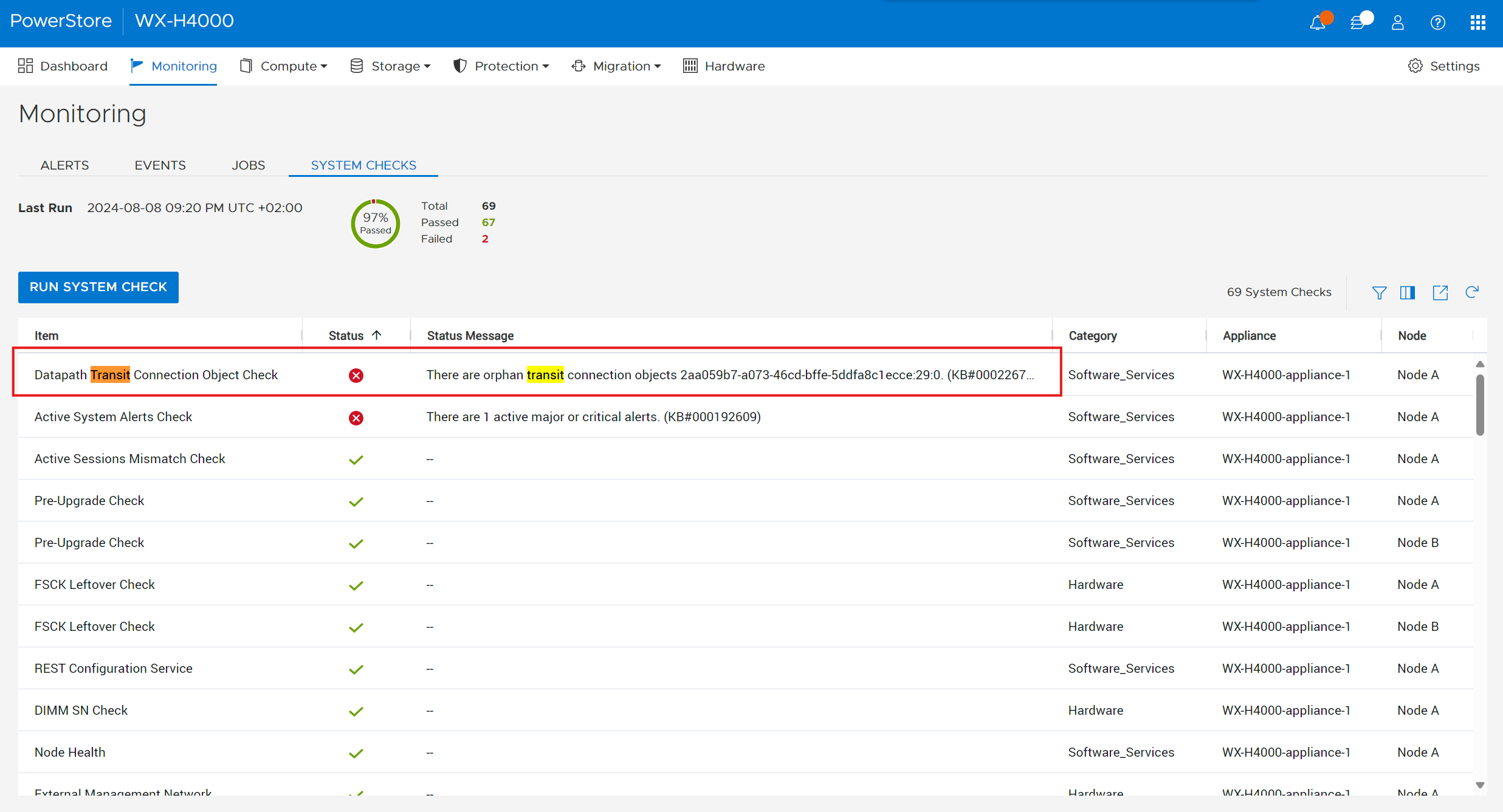
Task: Open the user account icon
Action: (x=1398, y=23)
